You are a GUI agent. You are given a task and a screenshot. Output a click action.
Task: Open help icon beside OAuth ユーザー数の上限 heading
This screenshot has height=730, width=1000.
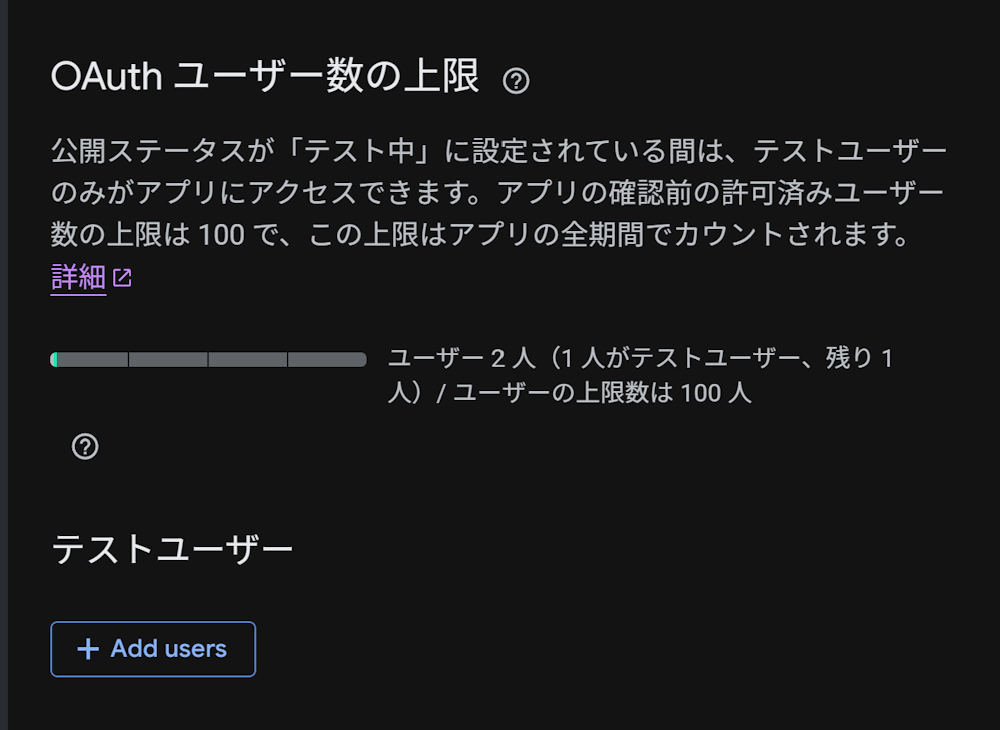coord(516,81)
